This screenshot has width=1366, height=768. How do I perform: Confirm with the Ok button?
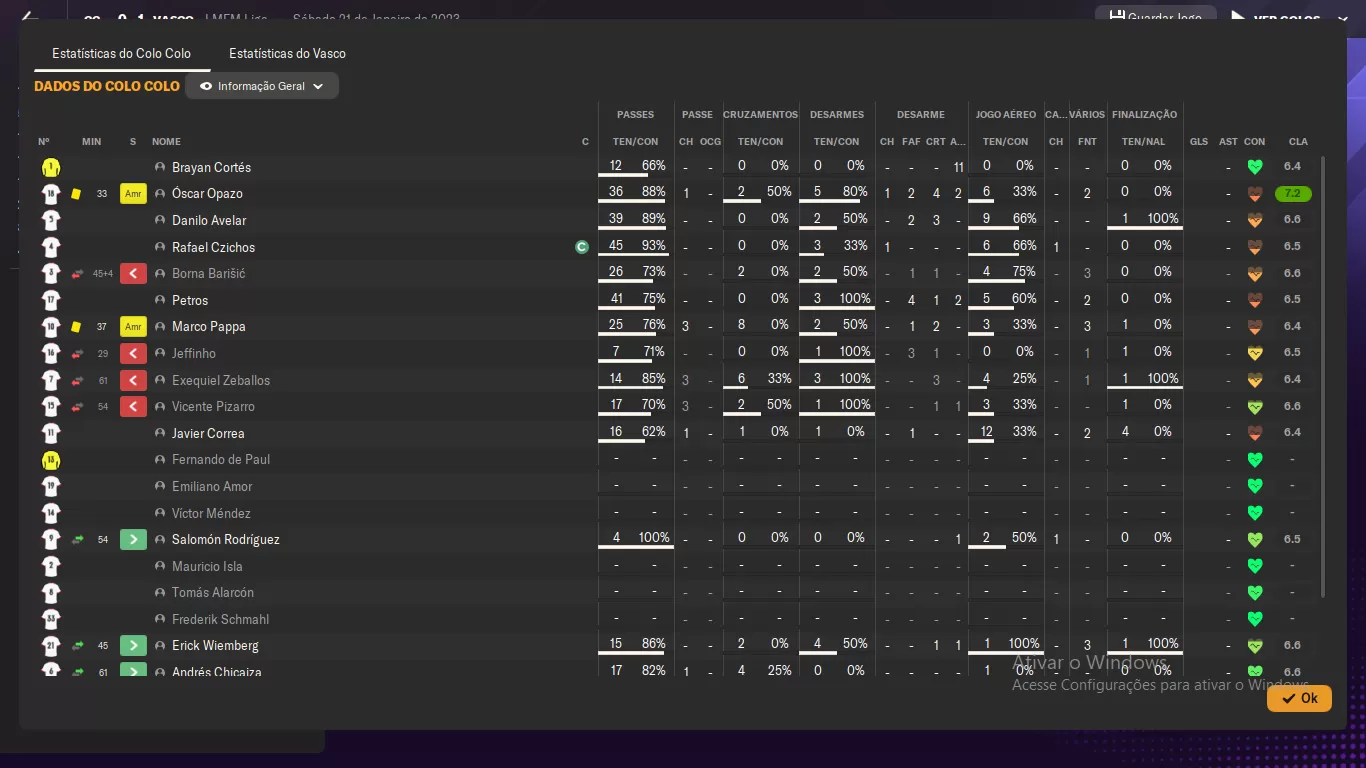(1299, 698)
